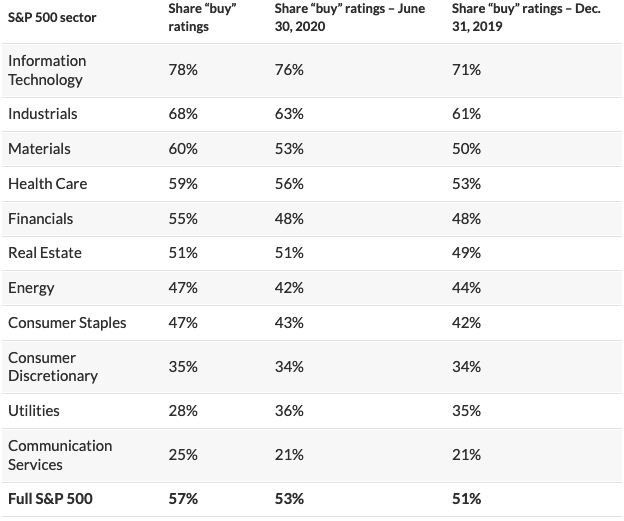Screen dimensions: 624x521
Task: Select the June 30, 2020 ratings column header
Action: (x=349, y=17)
